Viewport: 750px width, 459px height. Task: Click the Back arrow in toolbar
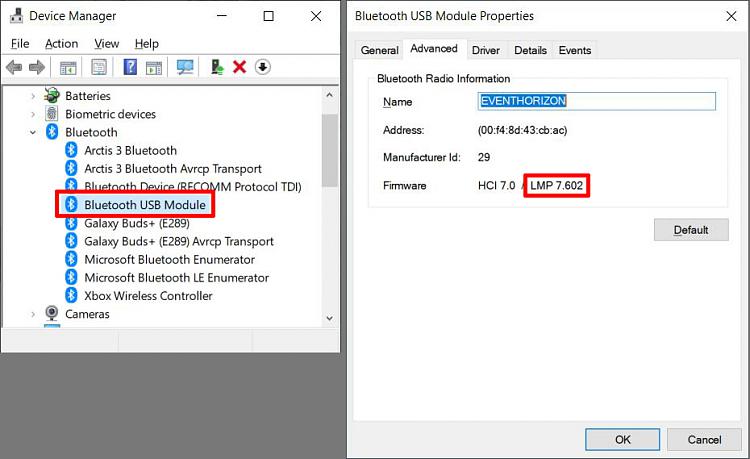[x=14, y=67]
